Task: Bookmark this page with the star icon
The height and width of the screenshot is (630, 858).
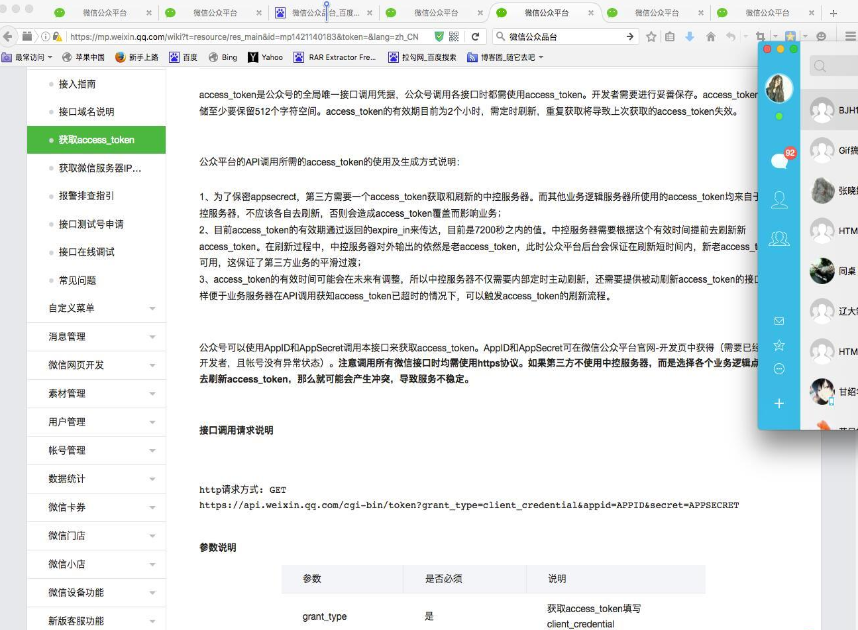Action: (651, 37)
